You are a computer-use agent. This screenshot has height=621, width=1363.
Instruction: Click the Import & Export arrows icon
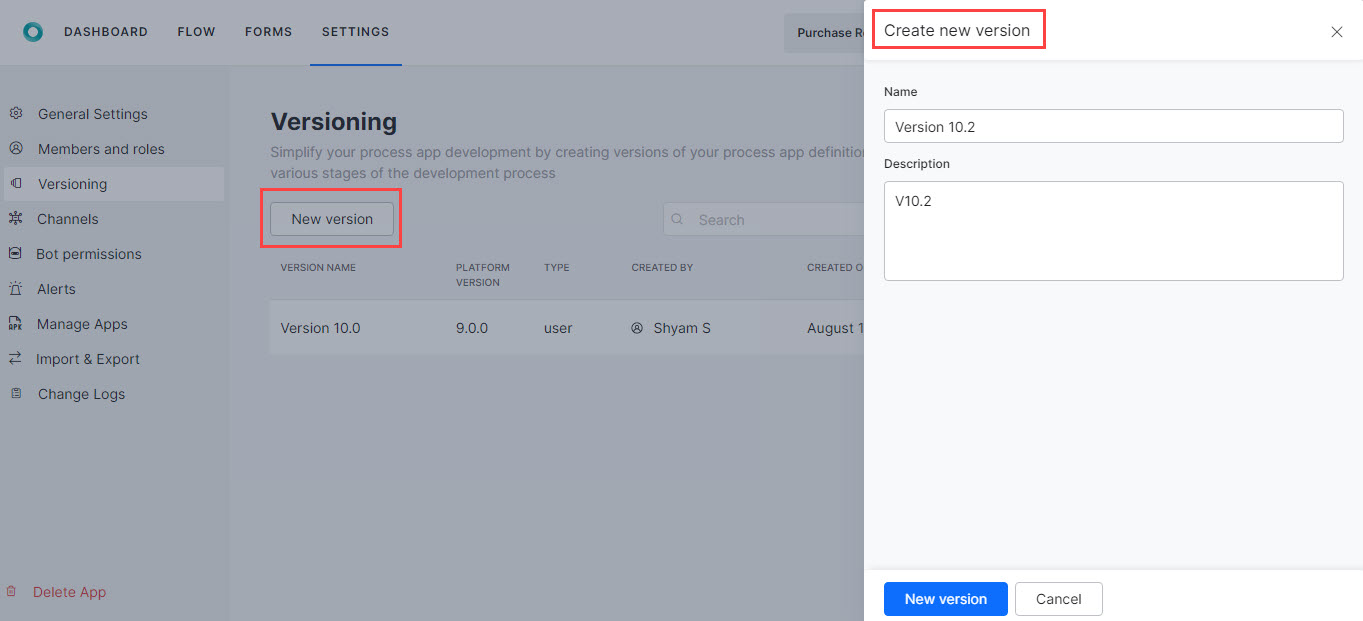[16, 358]
